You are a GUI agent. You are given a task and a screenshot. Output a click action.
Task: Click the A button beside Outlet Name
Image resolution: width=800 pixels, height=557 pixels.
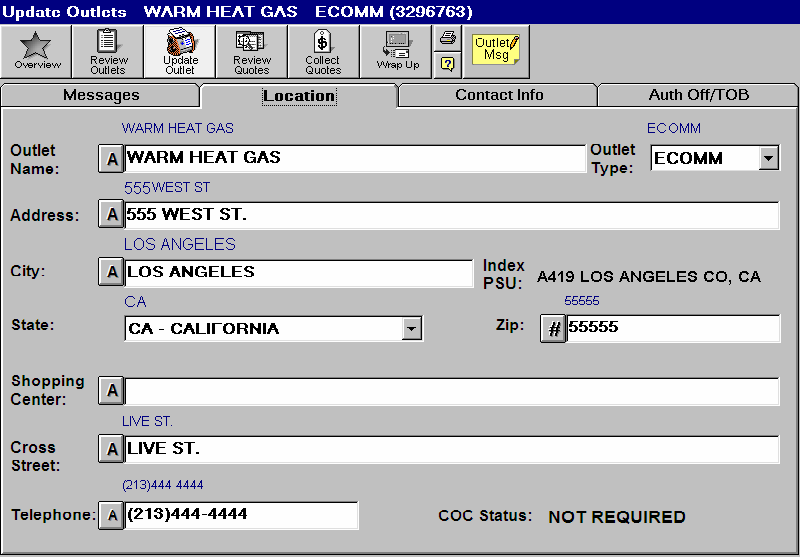[111, 159]
